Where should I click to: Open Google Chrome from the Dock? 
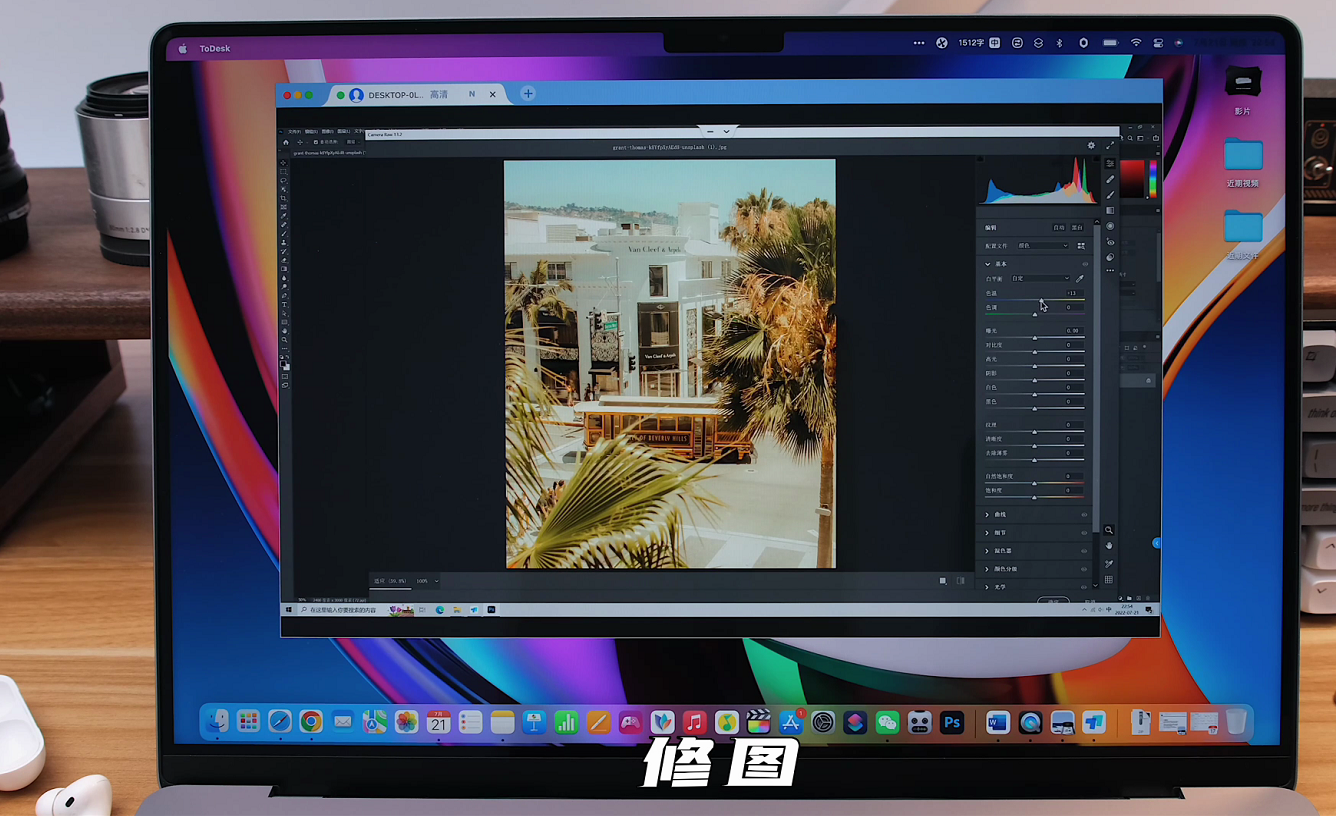[x=311, y=722]
